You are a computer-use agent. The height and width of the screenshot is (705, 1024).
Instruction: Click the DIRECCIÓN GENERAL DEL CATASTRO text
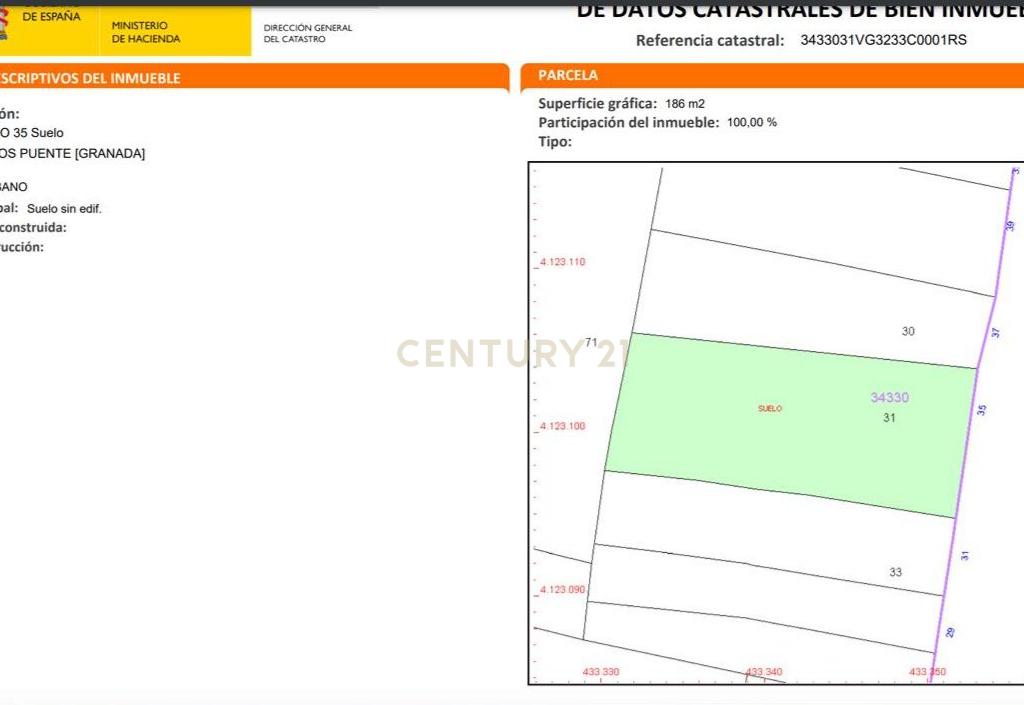pos(308,33)
